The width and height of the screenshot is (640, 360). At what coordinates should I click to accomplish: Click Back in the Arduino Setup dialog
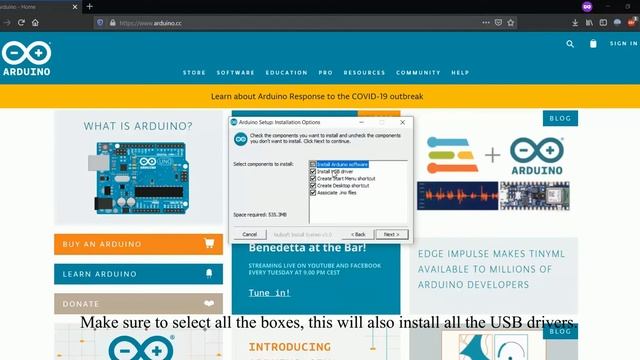[358, 234]
